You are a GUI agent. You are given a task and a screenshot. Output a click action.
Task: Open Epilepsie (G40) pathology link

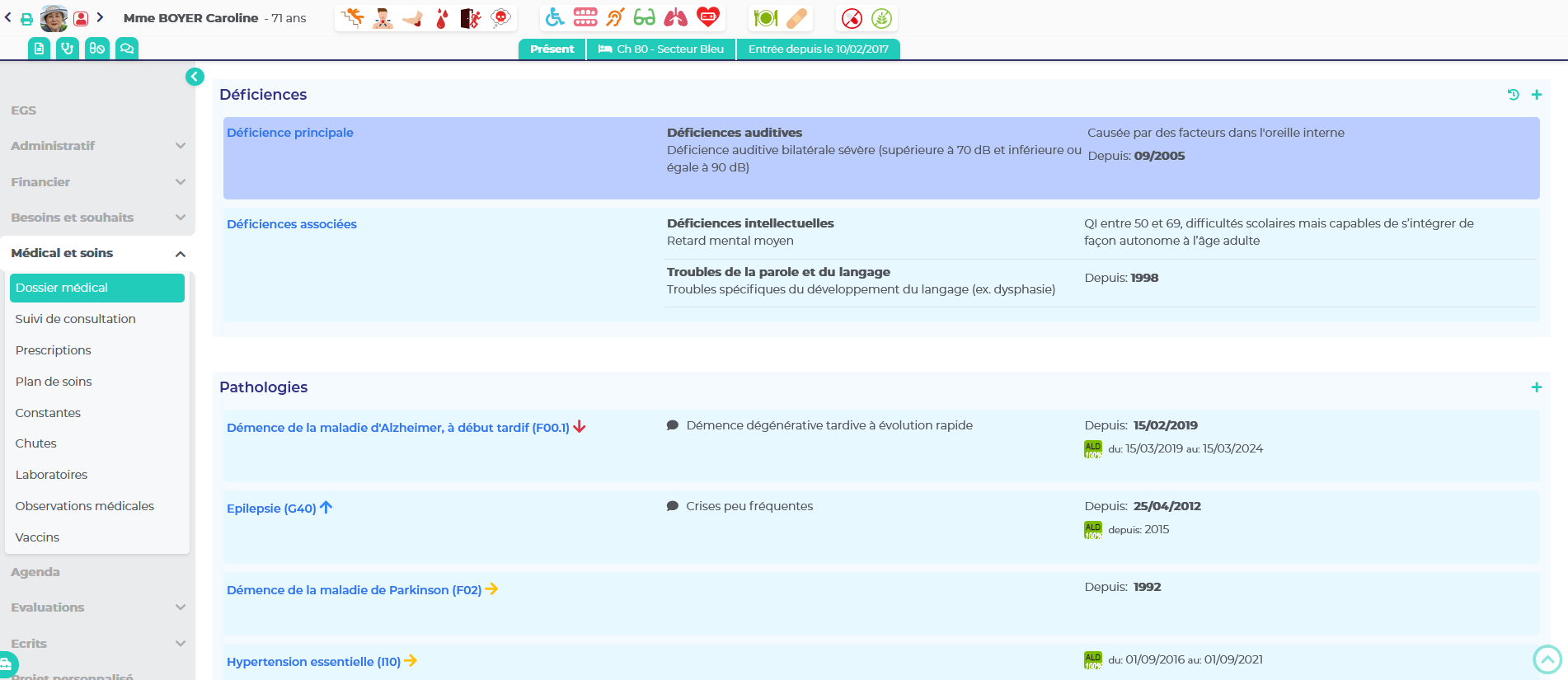click(271, 509)
